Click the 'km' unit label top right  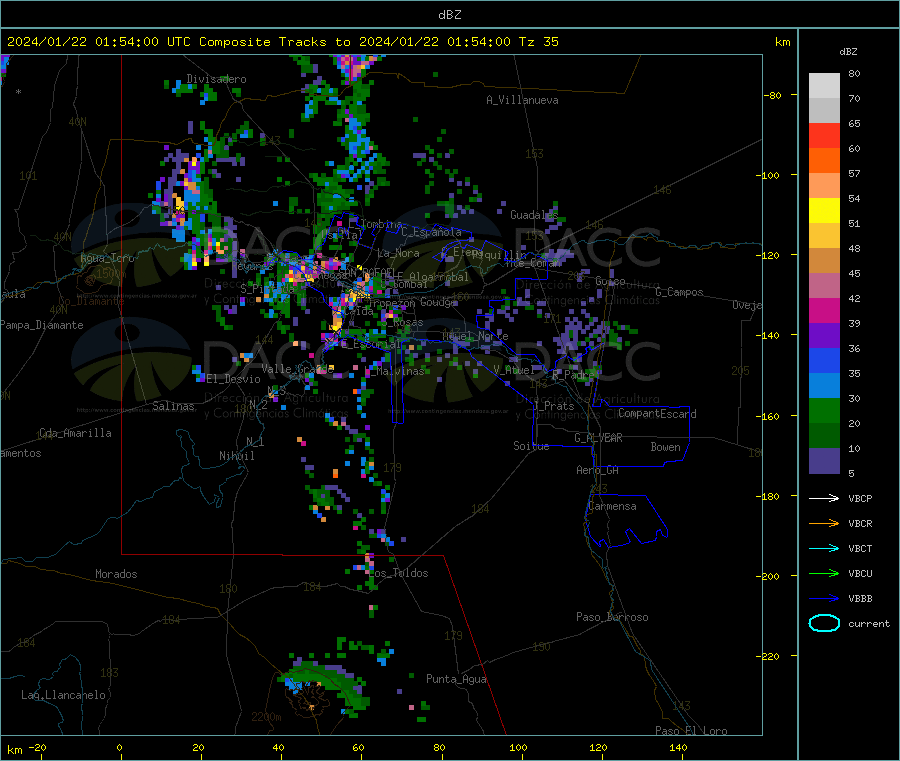782,42
